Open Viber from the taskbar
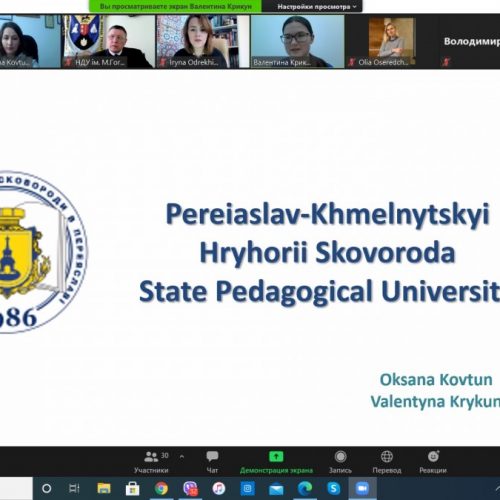The height and width of the screenshot is (500, 500). click(190, 489)
